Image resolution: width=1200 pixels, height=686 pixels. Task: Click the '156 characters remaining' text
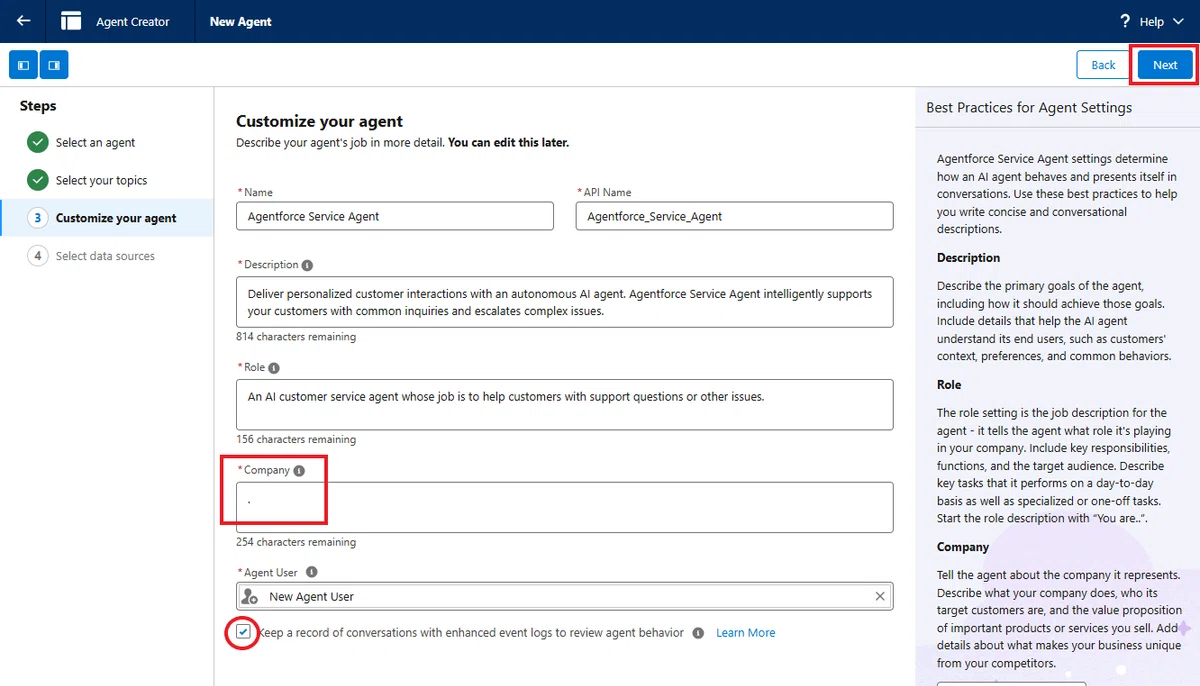296,439
